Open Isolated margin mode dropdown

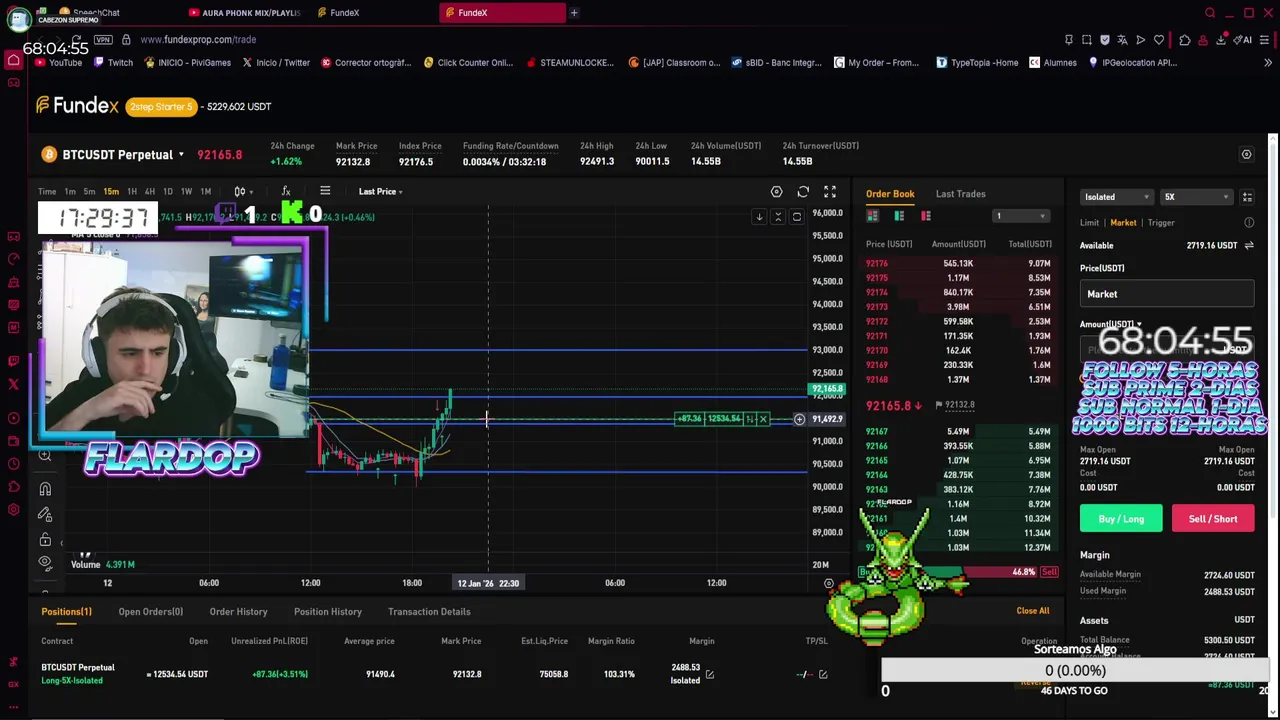pyautogui.click(x=1117, y=197)
